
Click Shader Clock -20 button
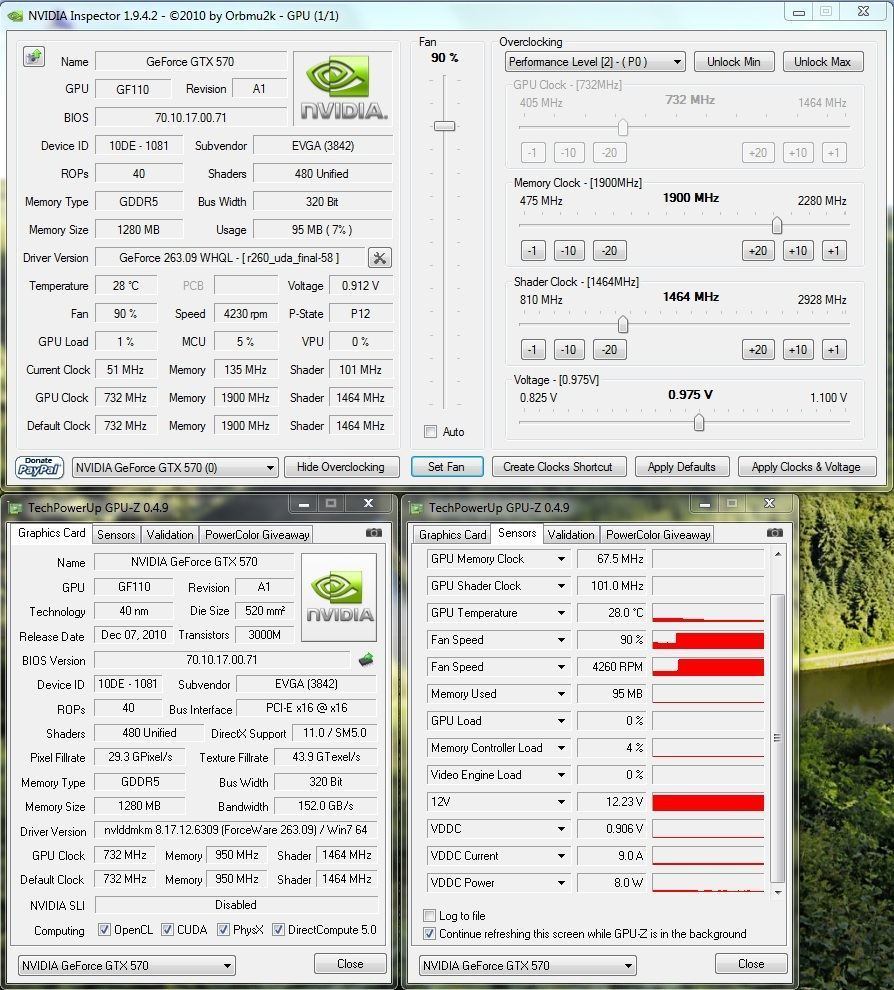click(609, 350)
